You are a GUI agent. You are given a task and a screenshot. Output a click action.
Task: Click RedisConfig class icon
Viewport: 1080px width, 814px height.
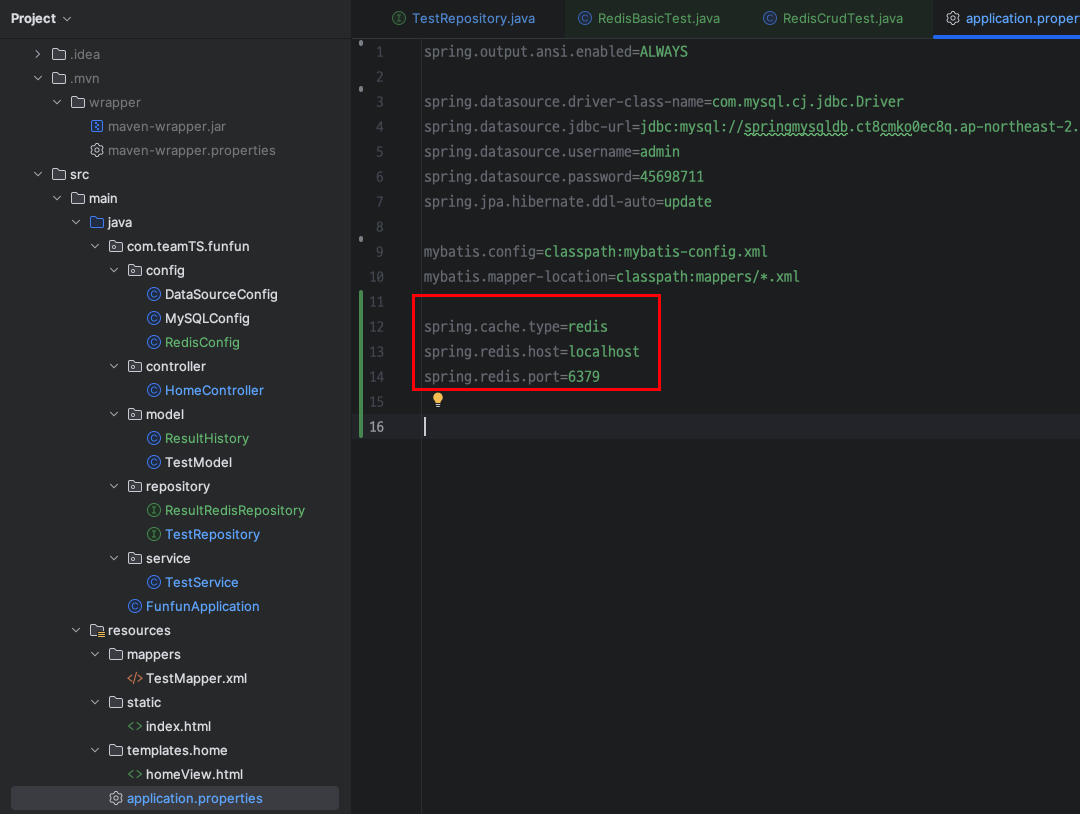154,342
